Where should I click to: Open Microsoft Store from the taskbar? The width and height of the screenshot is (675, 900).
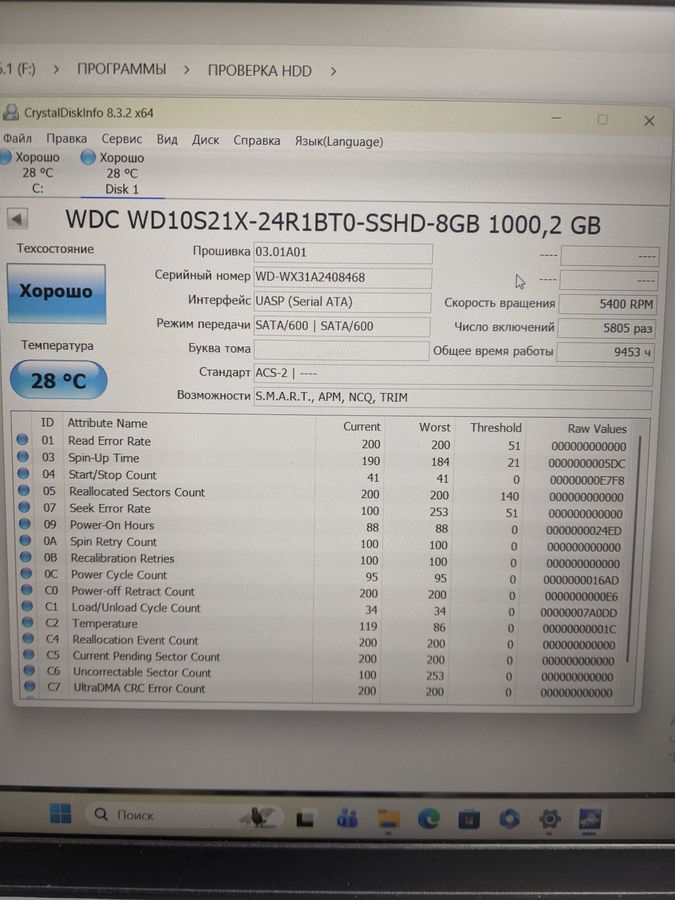click(x=468, y=819)
